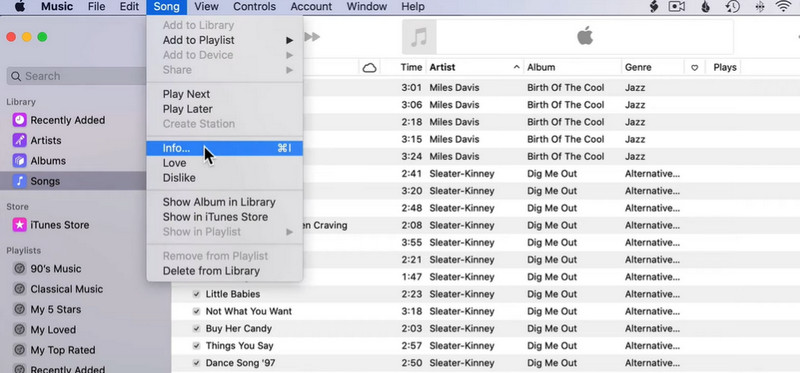Toggle the Things You Say checkbox
Image resolution: width=800 pixels, height=373 pixels.
click(196, 346)
